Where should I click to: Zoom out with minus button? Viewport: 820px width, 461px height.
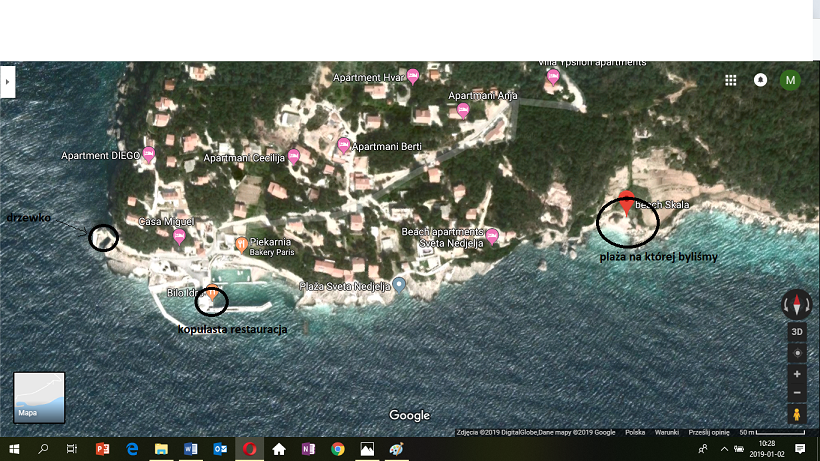pos(797,392)
